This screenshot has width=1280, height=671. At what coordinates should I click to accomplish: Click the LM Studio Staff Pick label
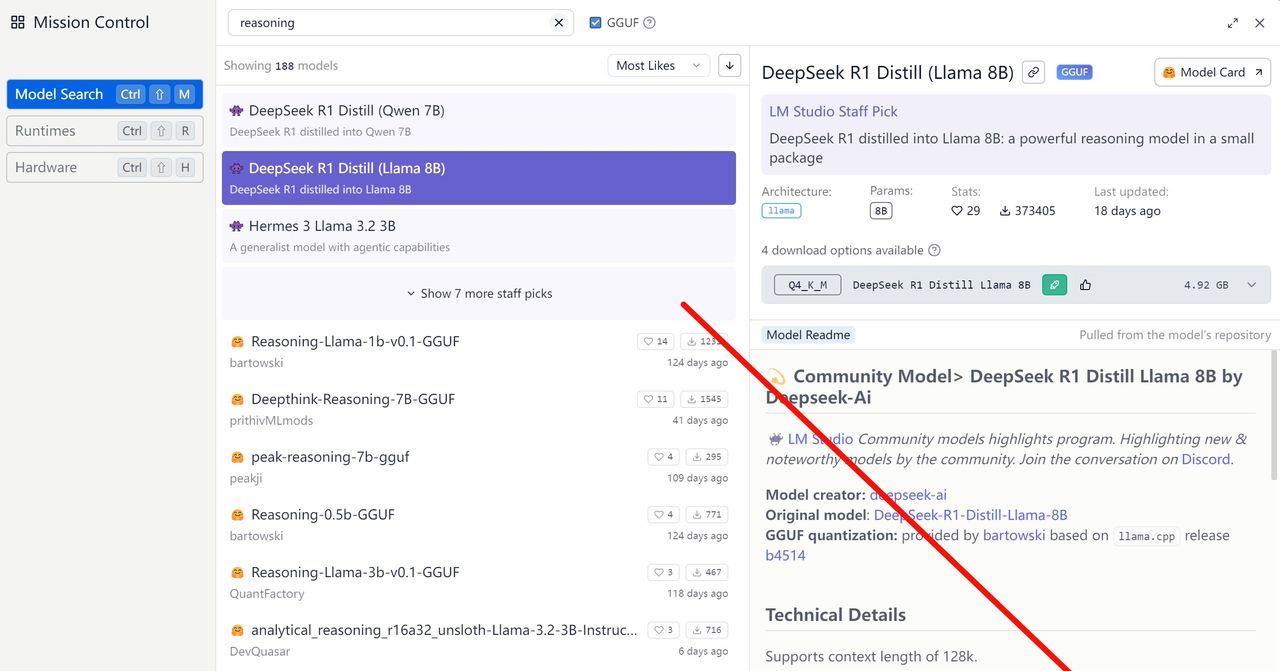(x=834, y=112)
